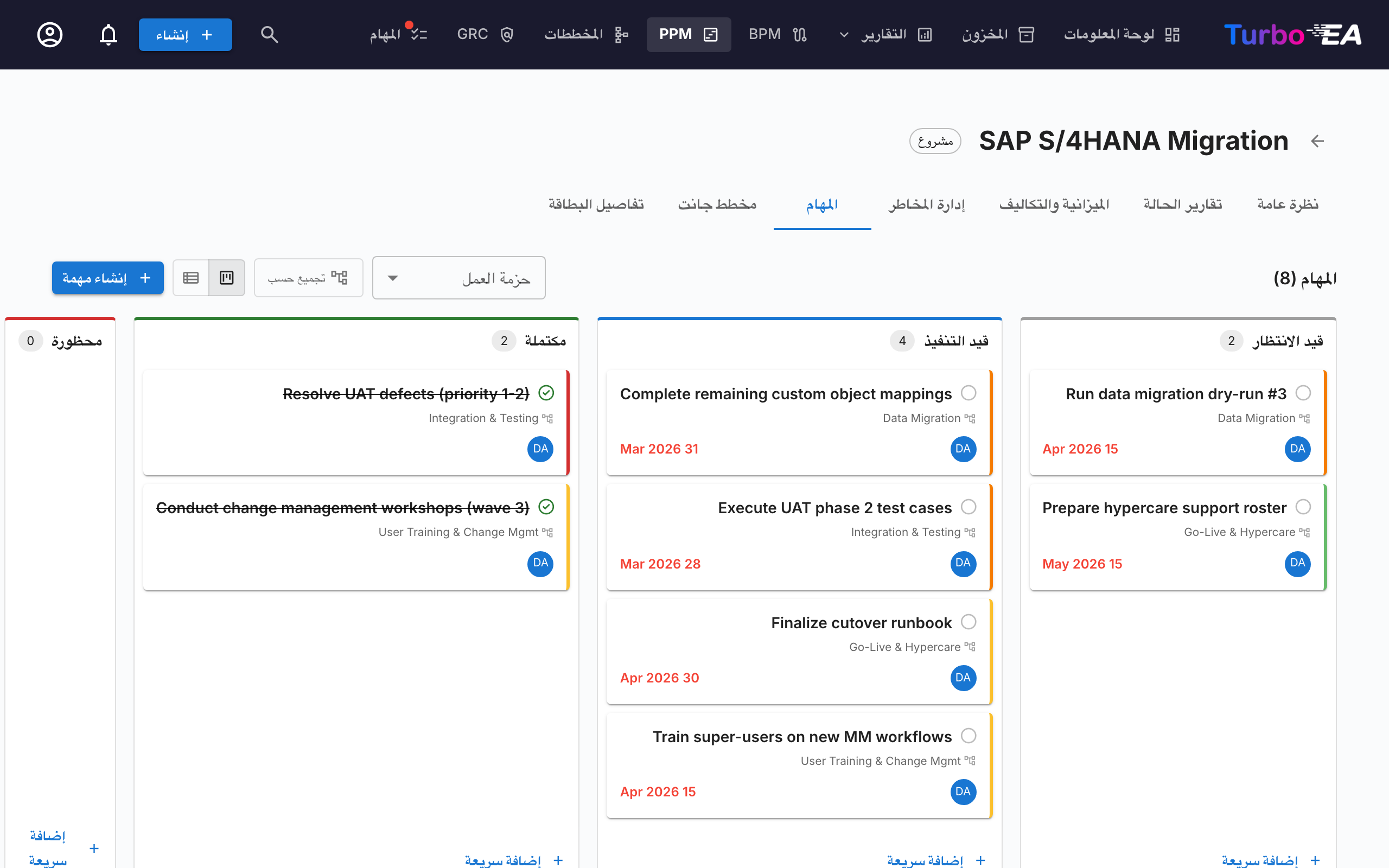This screenshot has width=1389, height=868.
Task: Open the Finalize cutover runbook task title
Action: (x=861, y=623)
